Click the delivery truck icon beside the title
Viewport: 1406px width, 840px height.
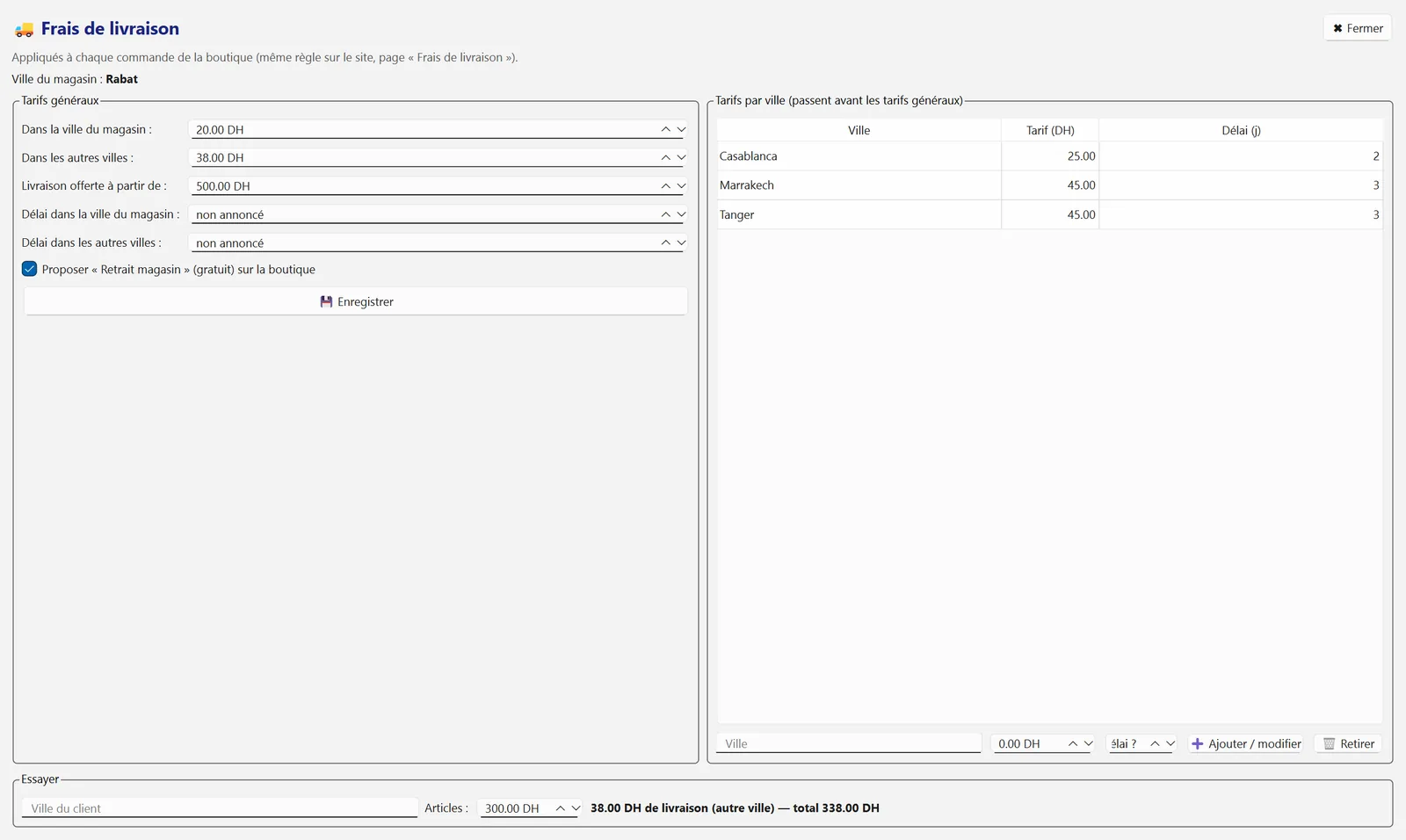pyautogui.click(x=24, y=30)
